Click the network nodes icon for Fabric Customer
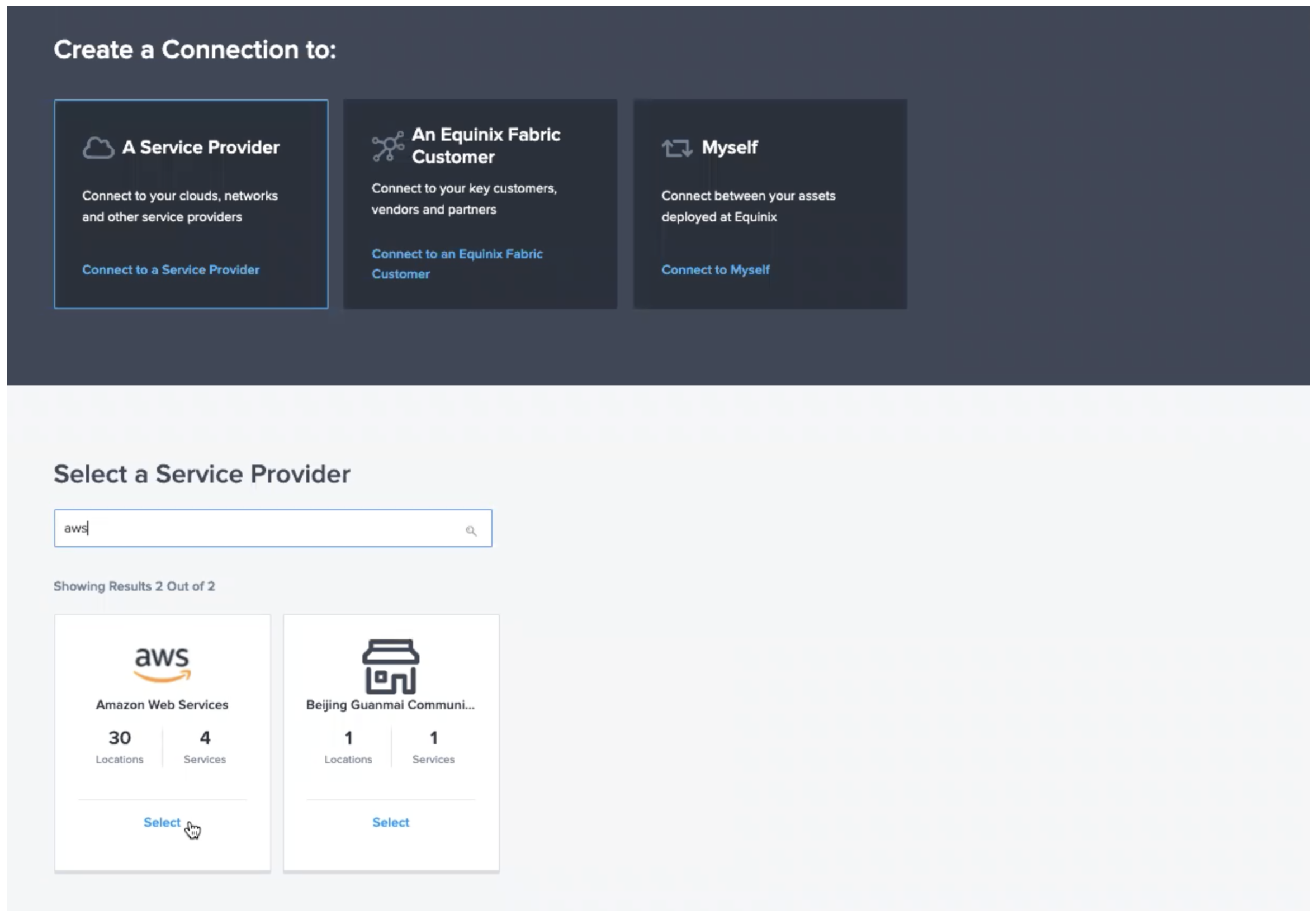This screenshot has width=1316, height=920. pos(388,146)
